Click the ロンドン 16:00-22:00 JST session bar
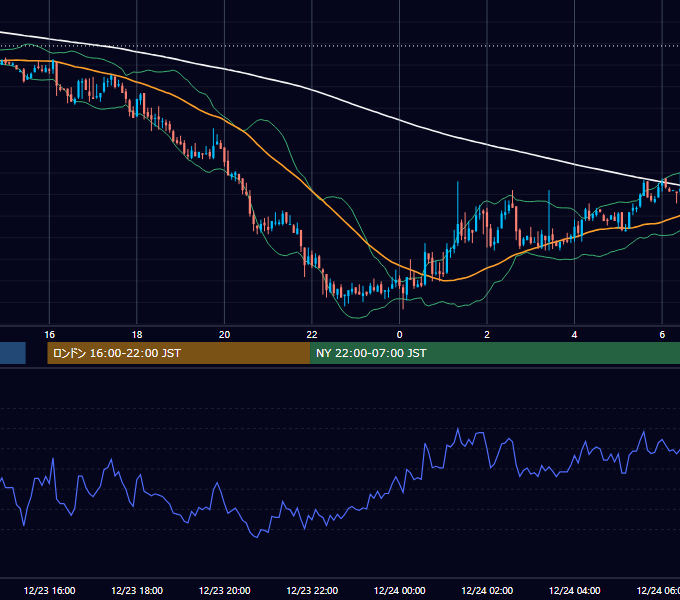This screenshot has width=680, height=600. point(179,353)
